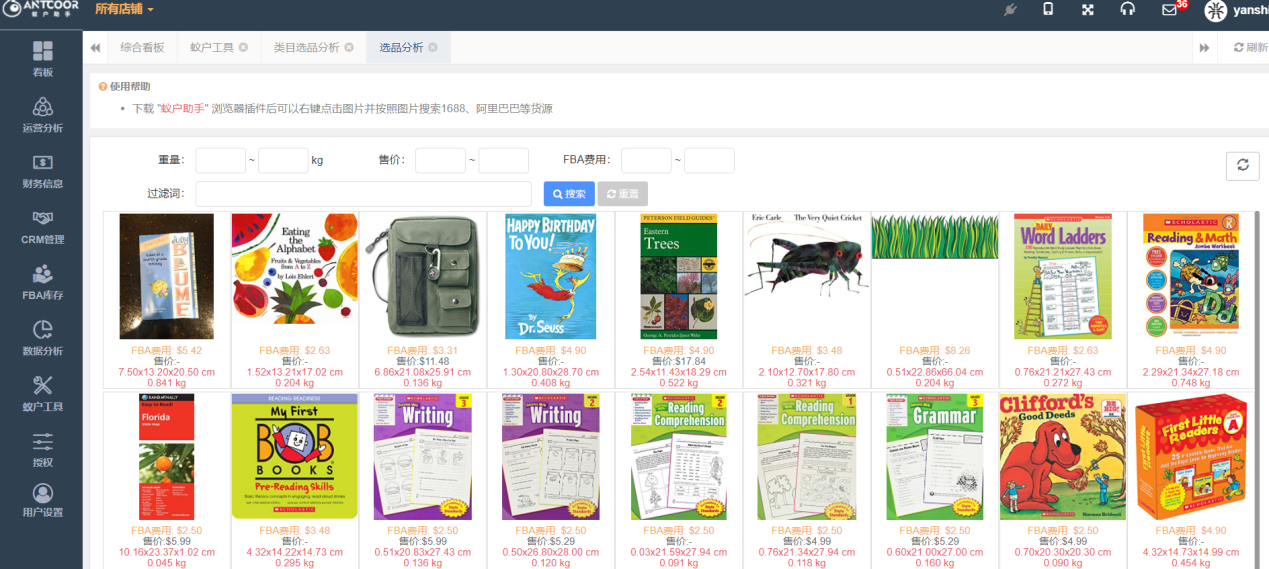The image size is (1269, 569).
Task: Open 授权 in the sidebar
Action: click(42, 450)
